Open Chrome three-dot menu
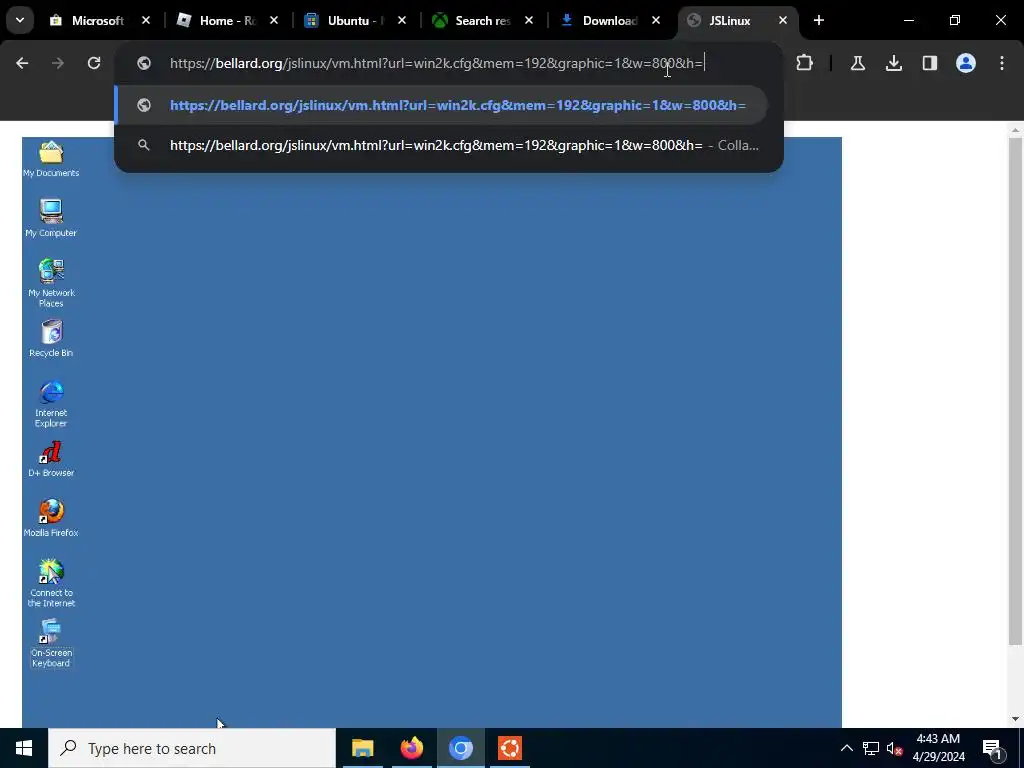The height and width of the screenshot is (768, 1024). [x=1002, y=63]
